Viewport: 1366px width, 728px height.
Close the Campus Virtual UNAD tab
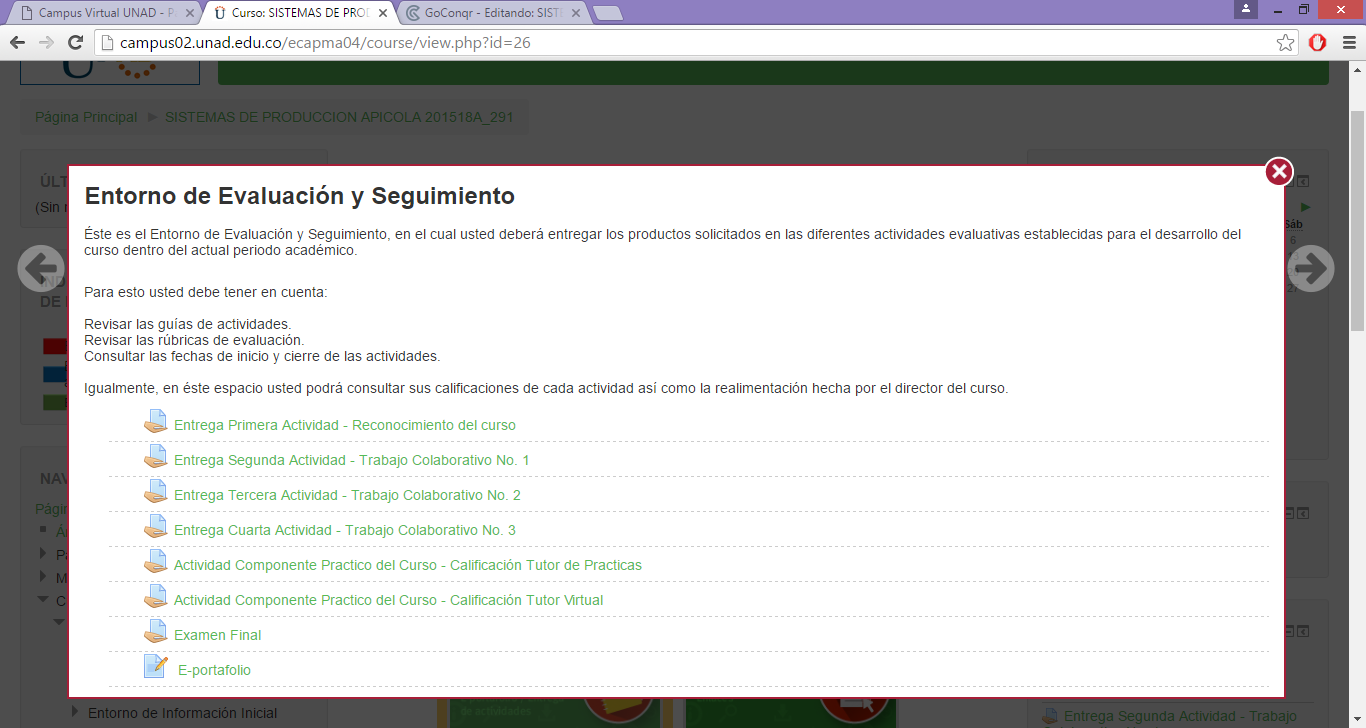click(190, 14)
